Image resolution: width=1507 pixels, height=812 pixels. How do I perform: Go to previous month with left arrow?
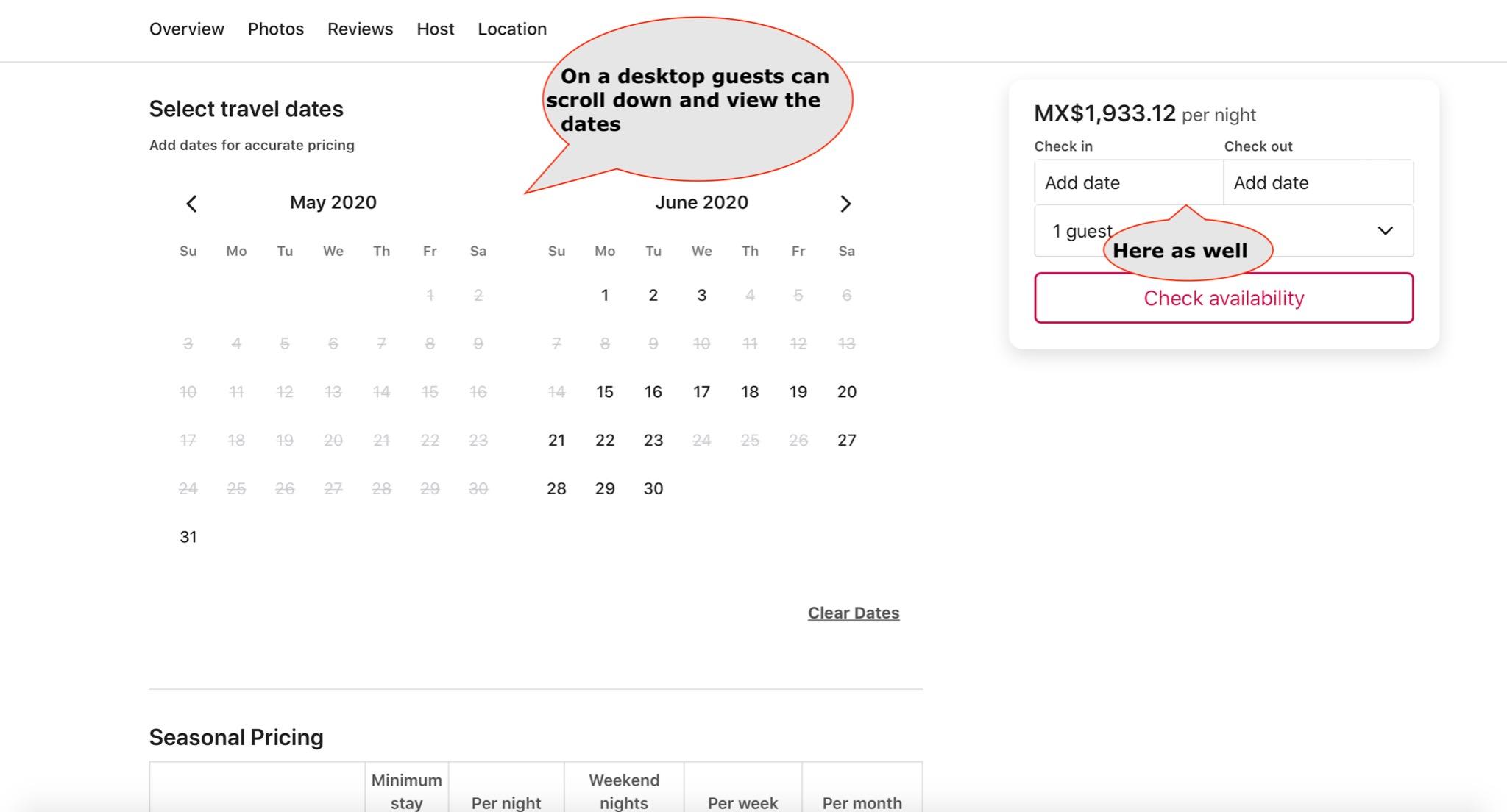tap(191, 204)
